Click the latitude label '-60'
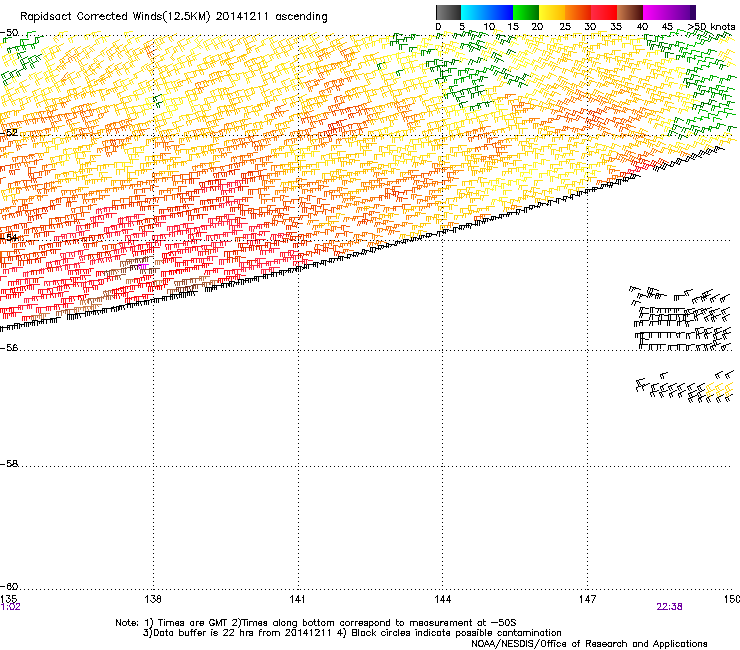 (x=9, y=587)
